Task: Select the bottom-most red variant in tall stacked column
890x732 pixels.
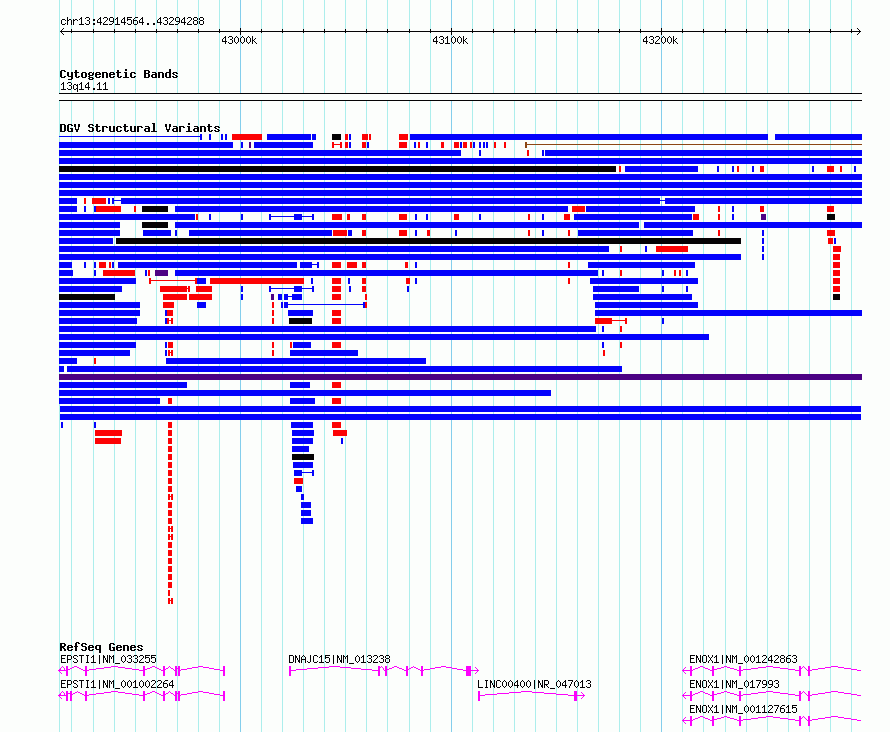Action: (170, 601)
